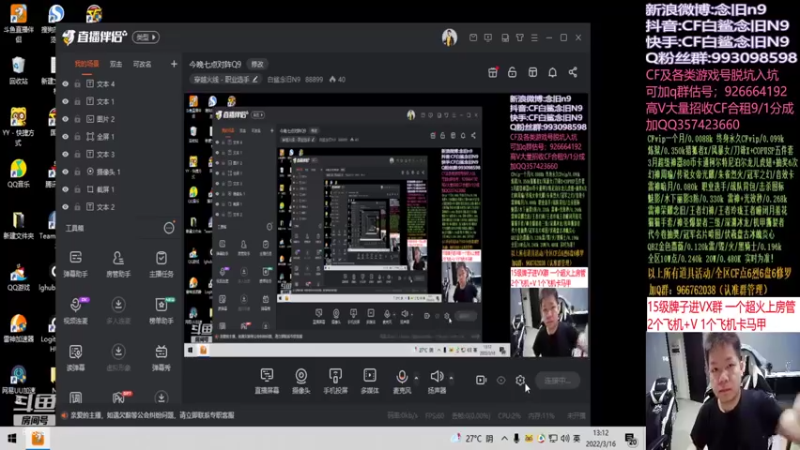The height and width of the screenshot is (450, 800).
Task: Hide the 文本 3 source
Action: pyautogui.click(x=65, y=154)
